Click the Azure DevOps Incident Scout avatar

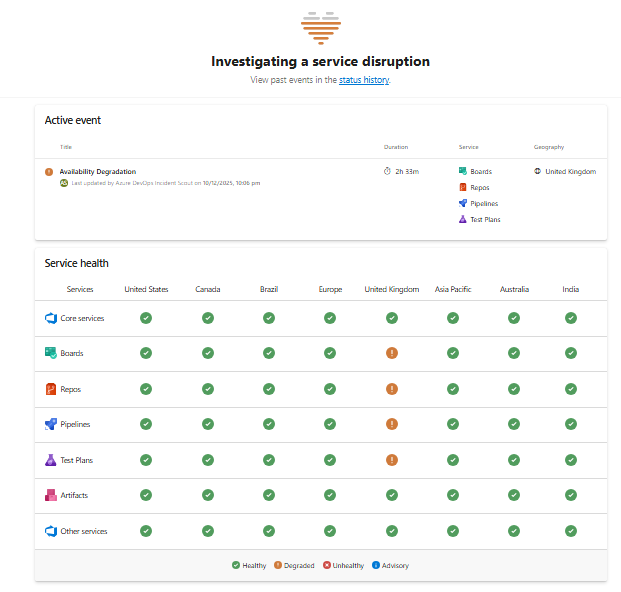[x=64, y=183]
